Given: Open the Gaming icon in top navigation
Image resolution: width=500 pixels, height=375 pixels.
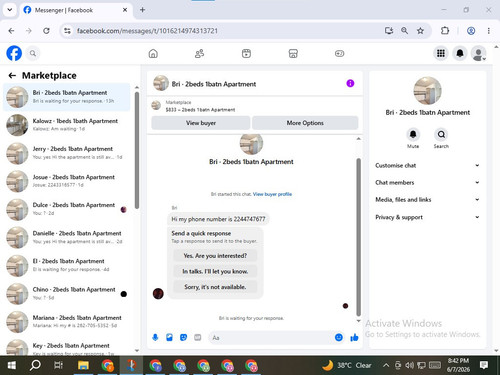Looking at the screenshot, I should 339,53.
